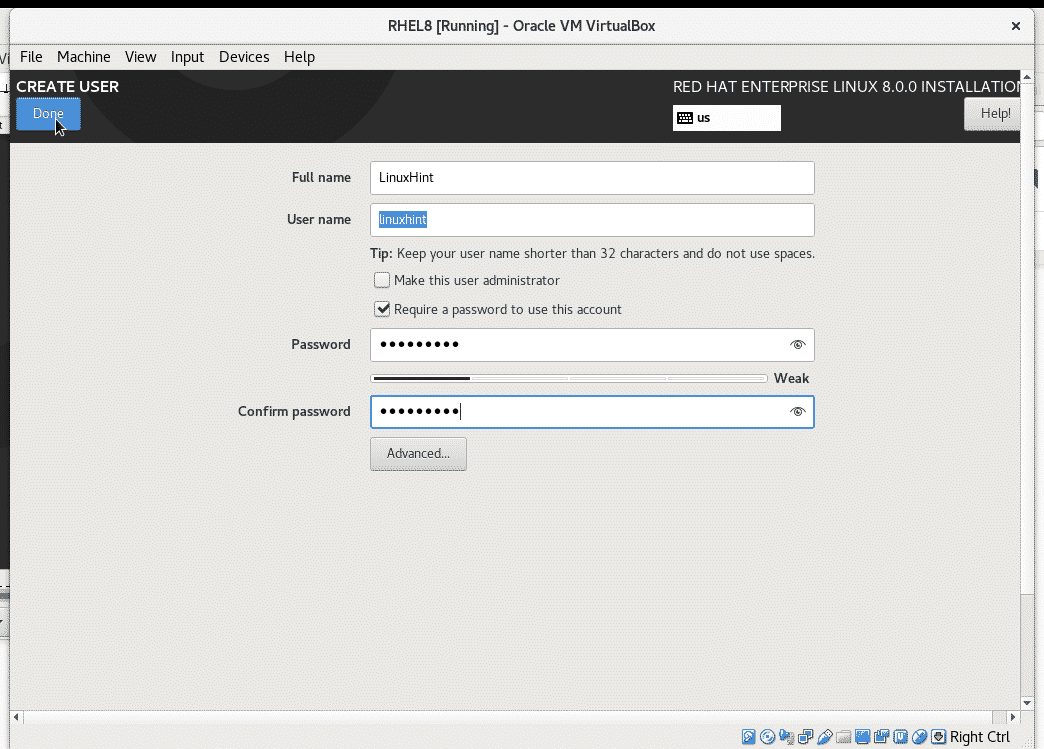Click the password strength meter bar
Image resolution: width=1044 pixels, height=749 pixels.
[569, 378]
